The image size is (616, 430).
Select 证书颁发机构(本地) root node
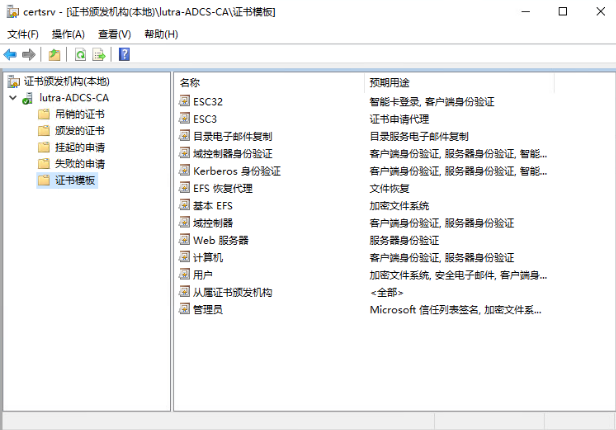(66, 81)
